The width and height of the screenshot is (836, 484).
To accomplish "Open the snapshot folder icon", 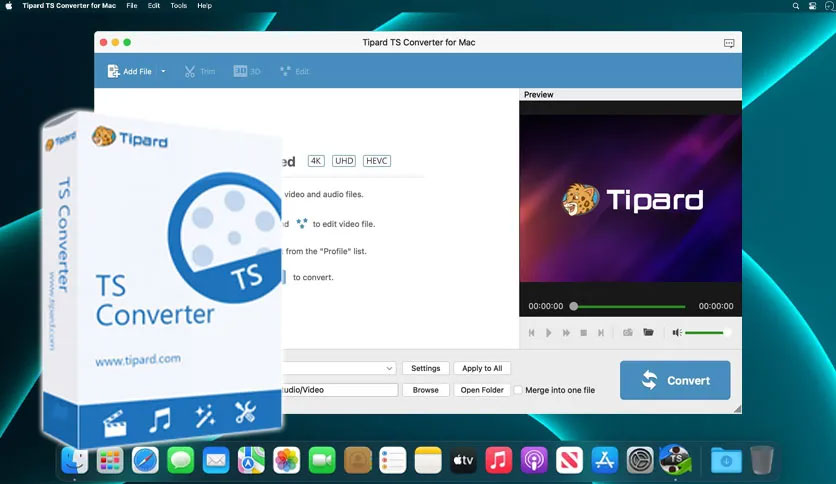I will [x=648, y=332].
